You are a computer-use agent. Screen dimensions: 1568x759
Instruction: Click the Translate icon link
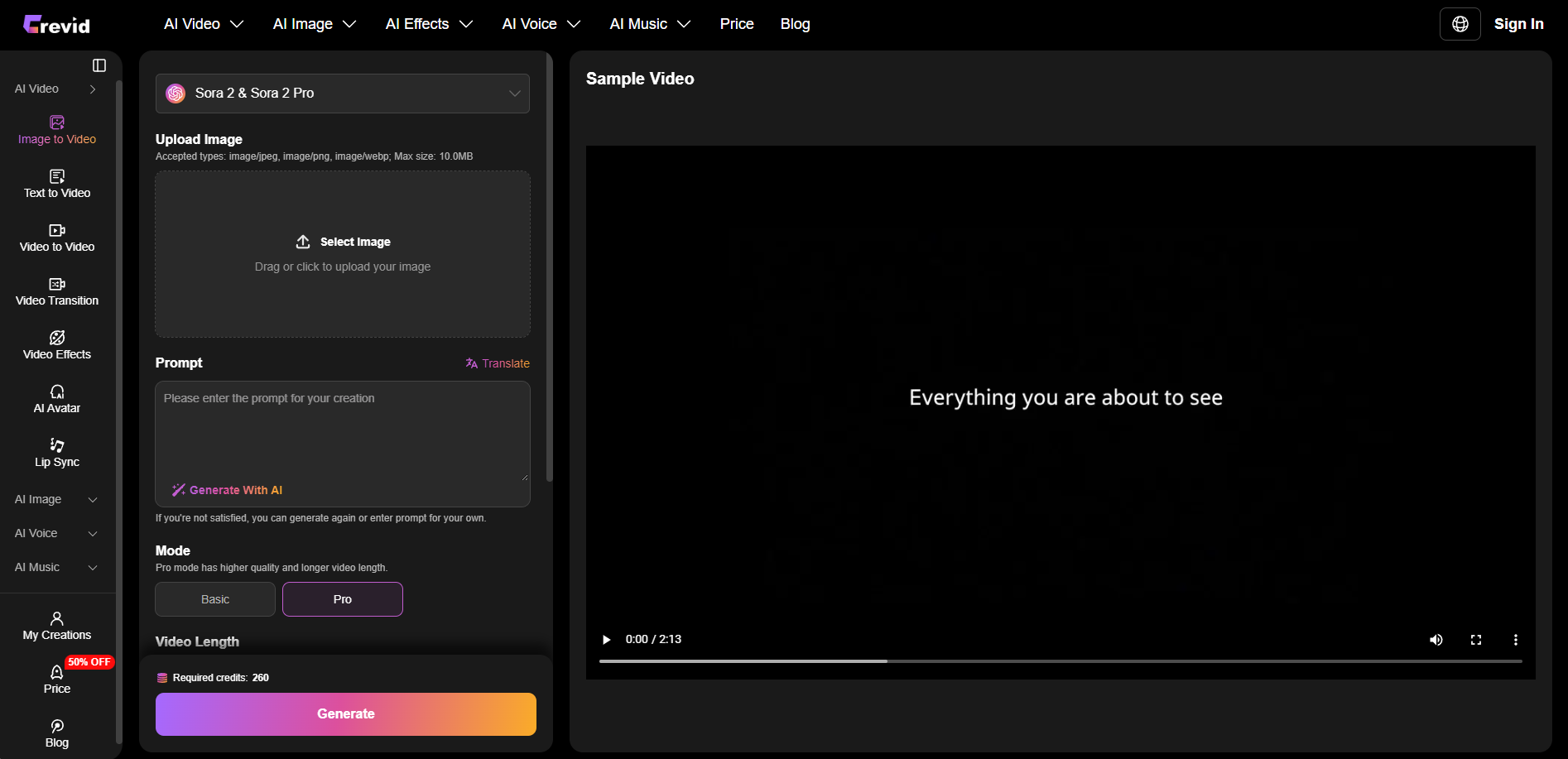[x=498, y=363]
